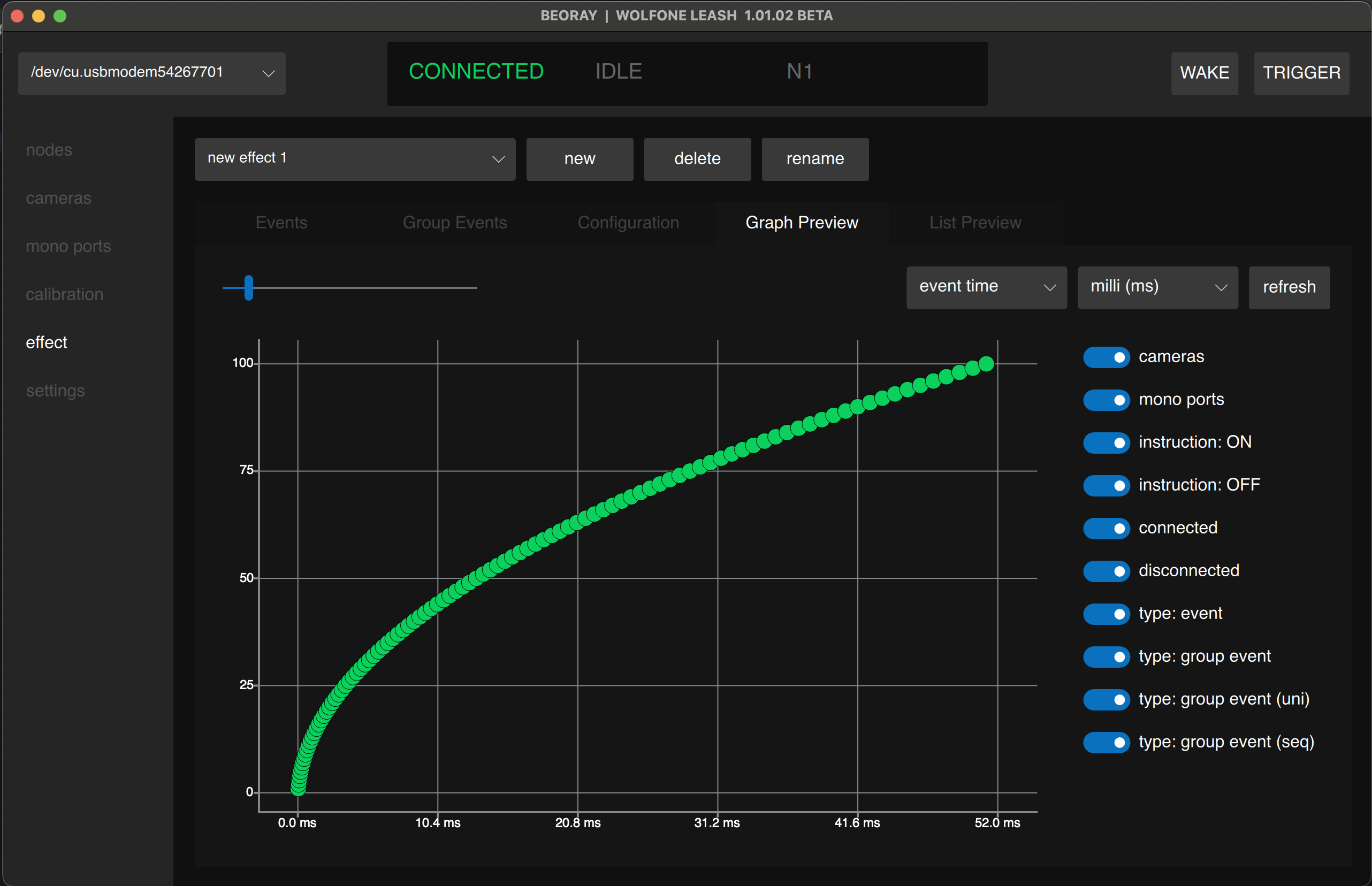Go to the Events tab
The height and width of the screenshot is (886, 1372).
(x=281, y=223)
